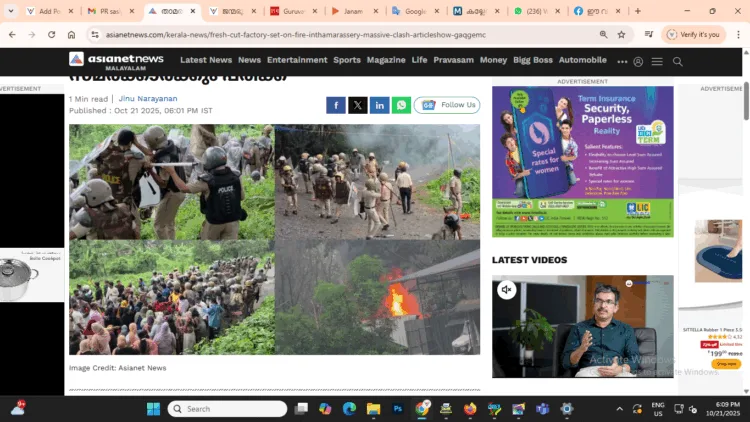Click the Follow Us button
This screenshot has height=422, width=750.
[x=447, y=105]
